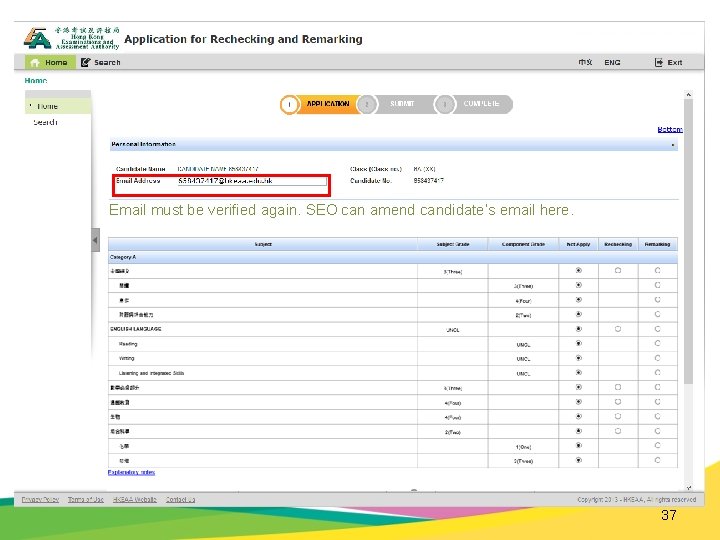This screenshot has width=720, height=540.
Task: Click the Component Grade column header
Action: pyautogui.click(x=523, y=244)
